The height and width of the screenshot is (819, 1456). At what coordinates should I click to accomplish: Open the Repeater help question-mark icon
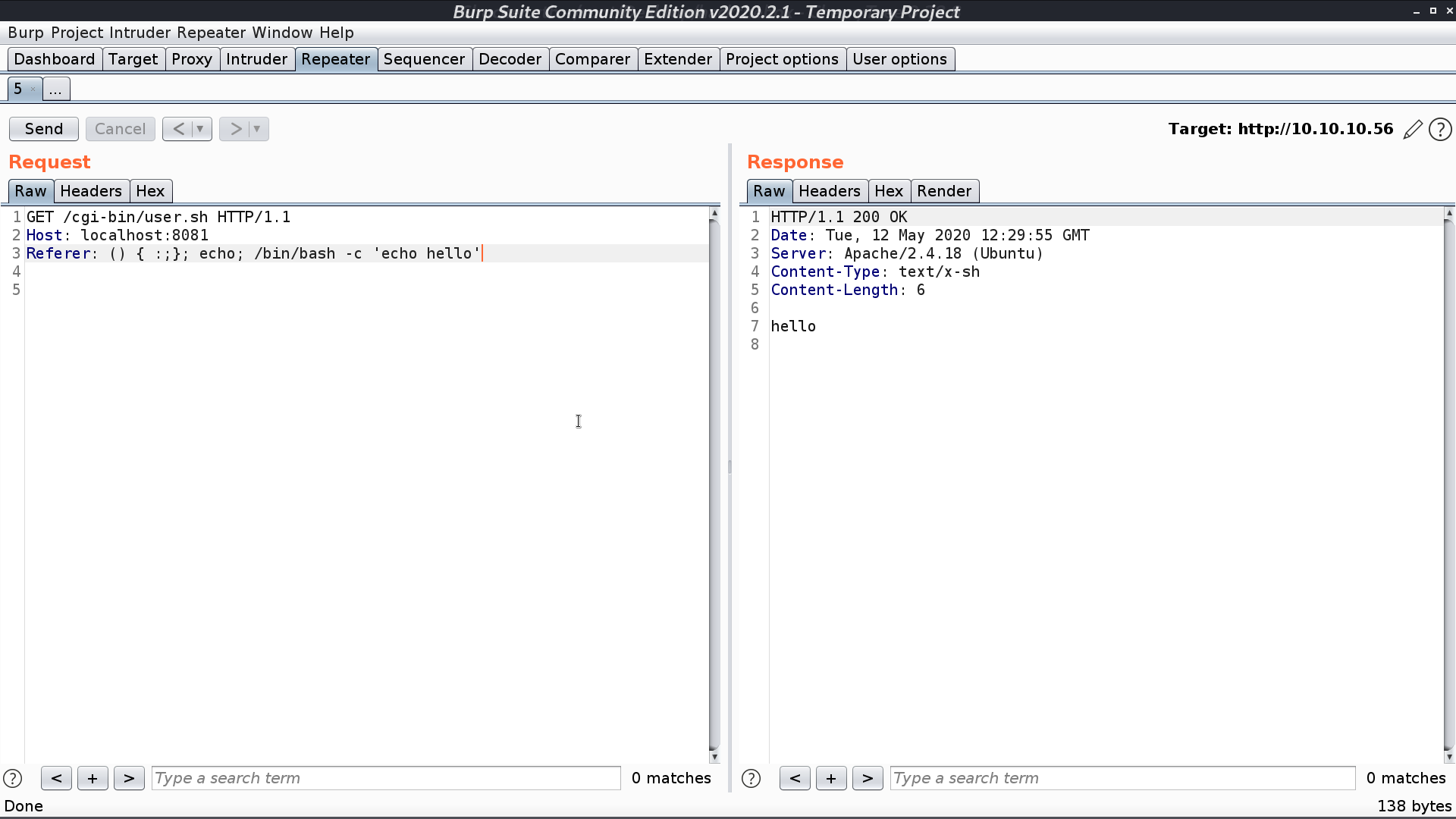(x=1440, y=130)
